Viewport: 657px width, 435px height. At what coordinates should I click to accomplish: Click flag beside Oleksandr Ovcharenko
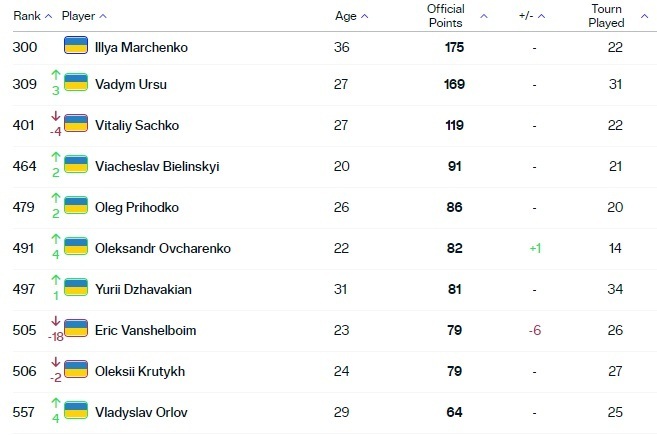pyautogui.click(x=75, y=248)
